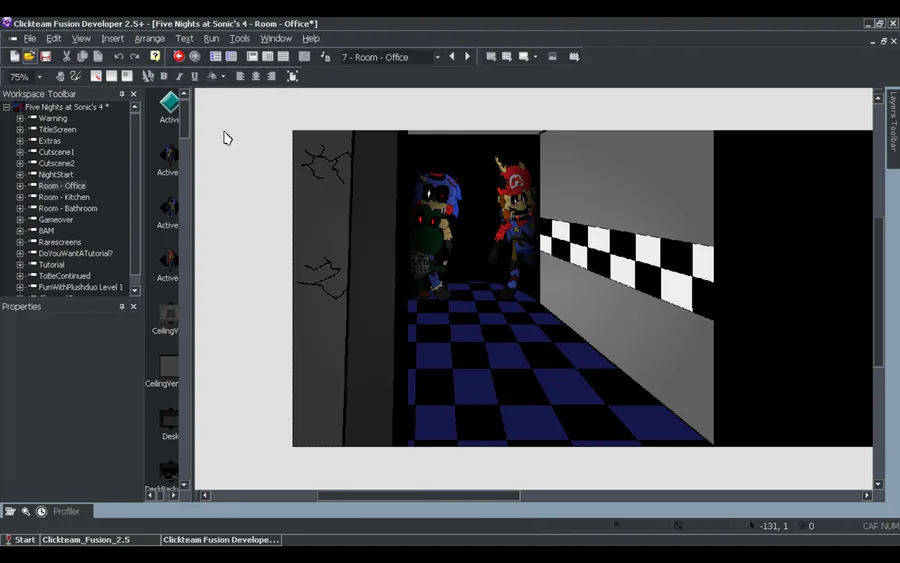Select NightStart frame in tree
Image resolution: width=900 pixels, height=563 pixels.
tap(56, 174)
